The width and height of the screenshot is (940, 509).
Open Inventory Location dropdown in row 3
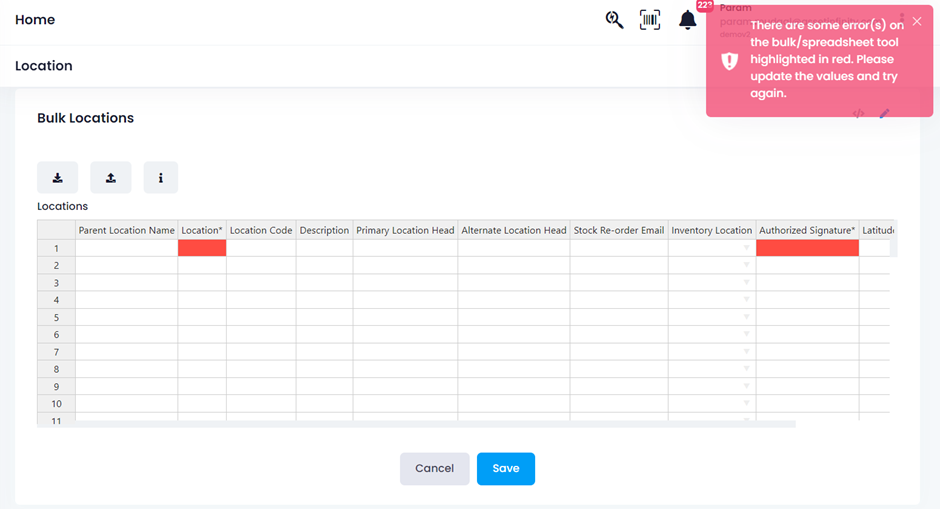pos(746,282)
